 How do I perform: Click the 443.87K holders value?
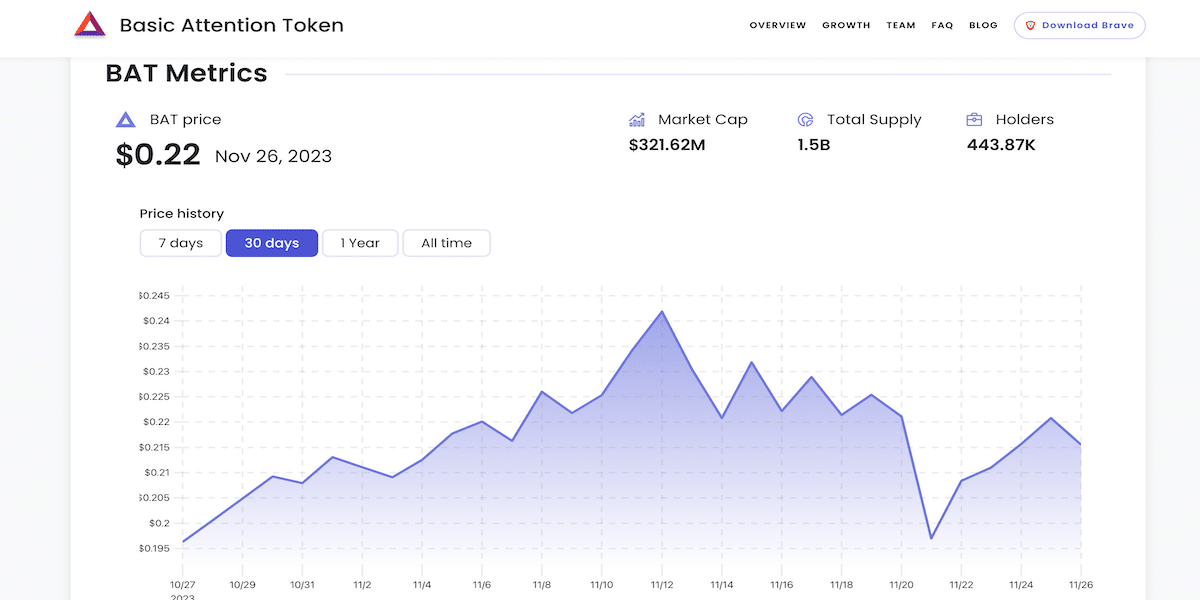point(1001,145)
